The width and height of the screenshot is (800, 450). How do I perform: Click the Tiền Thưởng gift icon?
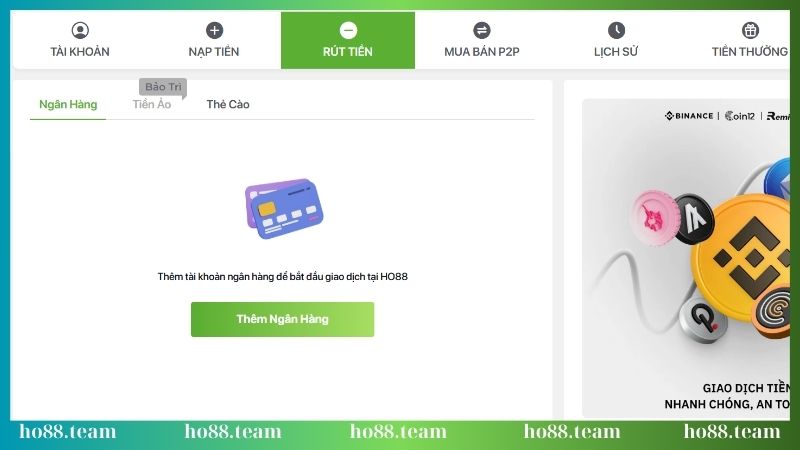pos(750,30)
